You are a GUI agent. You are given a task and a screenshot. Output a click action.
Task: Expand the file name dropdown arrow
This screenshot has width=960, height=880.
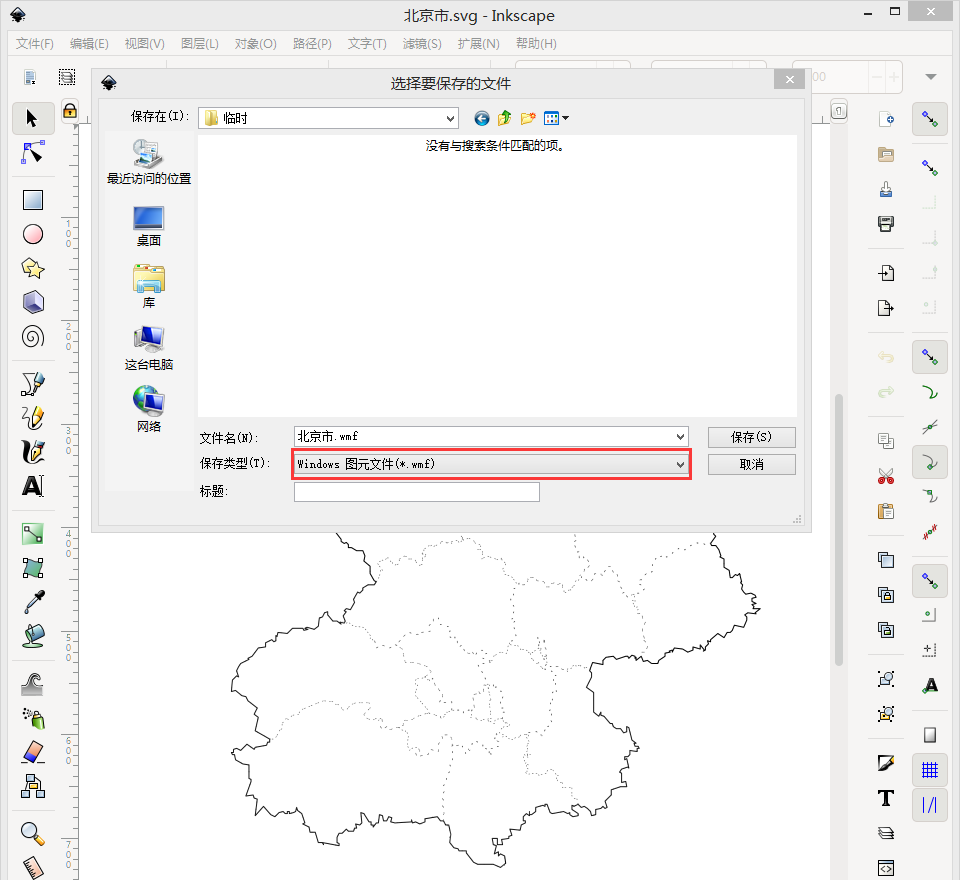(680, 437)
